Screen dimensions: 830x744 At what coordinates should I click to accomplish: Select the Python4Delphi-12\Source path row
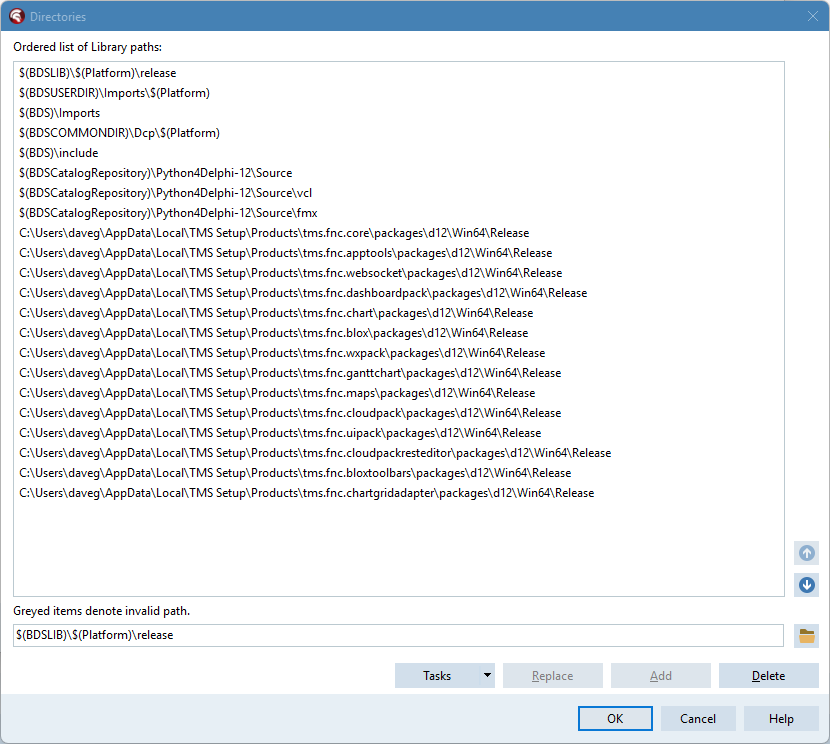(x=399, y=173)
